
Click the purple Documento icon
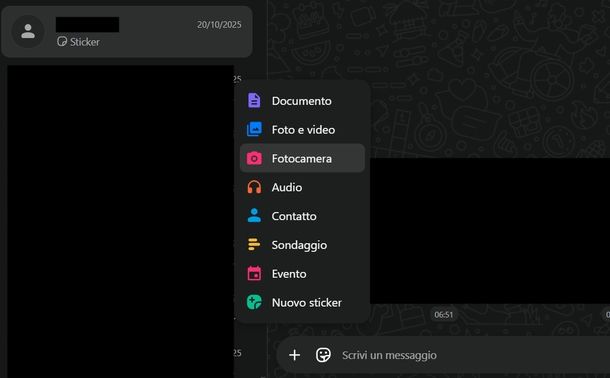(x=254, y=101)
